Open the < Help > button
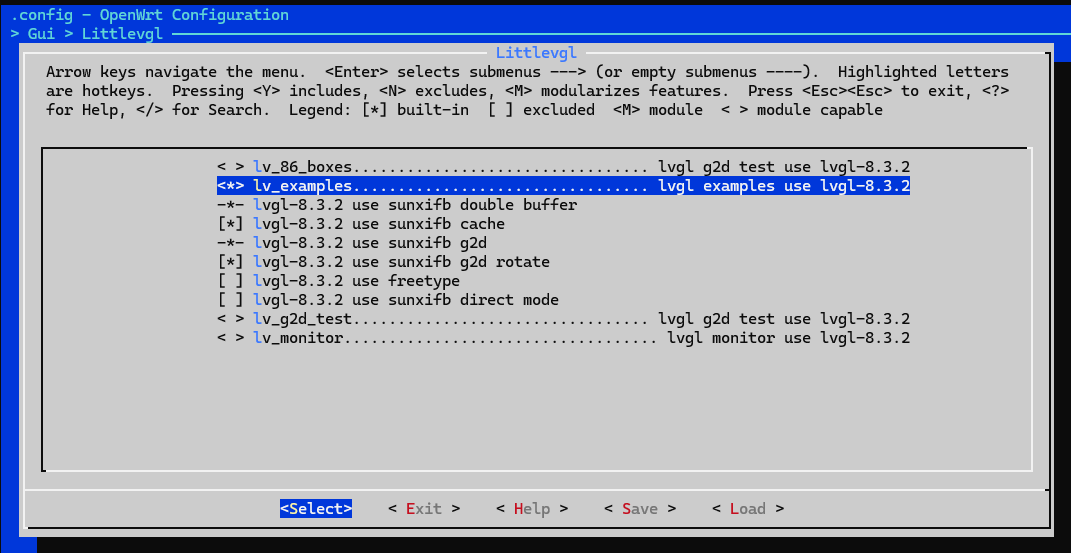 532,509
